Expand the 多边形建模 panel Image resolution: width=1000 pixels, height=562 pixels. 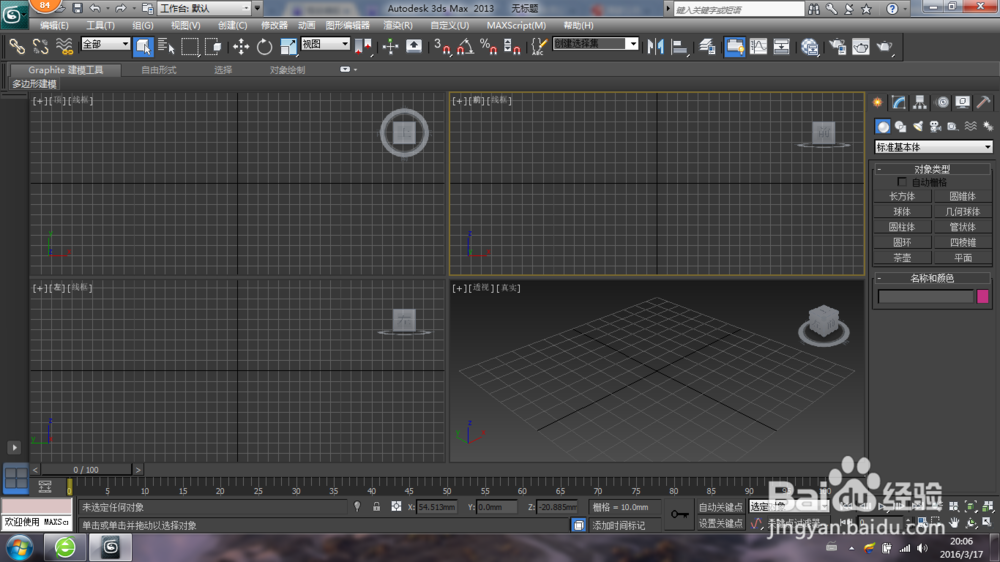(34, 84)
